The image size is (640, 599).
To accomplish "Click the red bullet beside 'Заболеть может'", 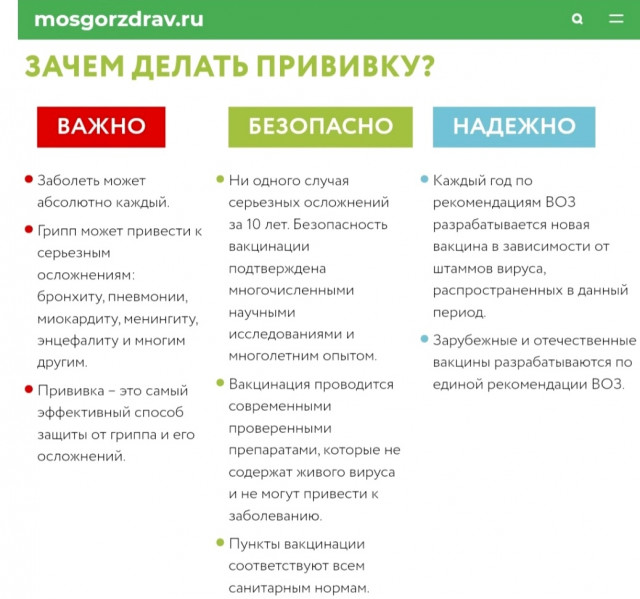I will 28,180.
